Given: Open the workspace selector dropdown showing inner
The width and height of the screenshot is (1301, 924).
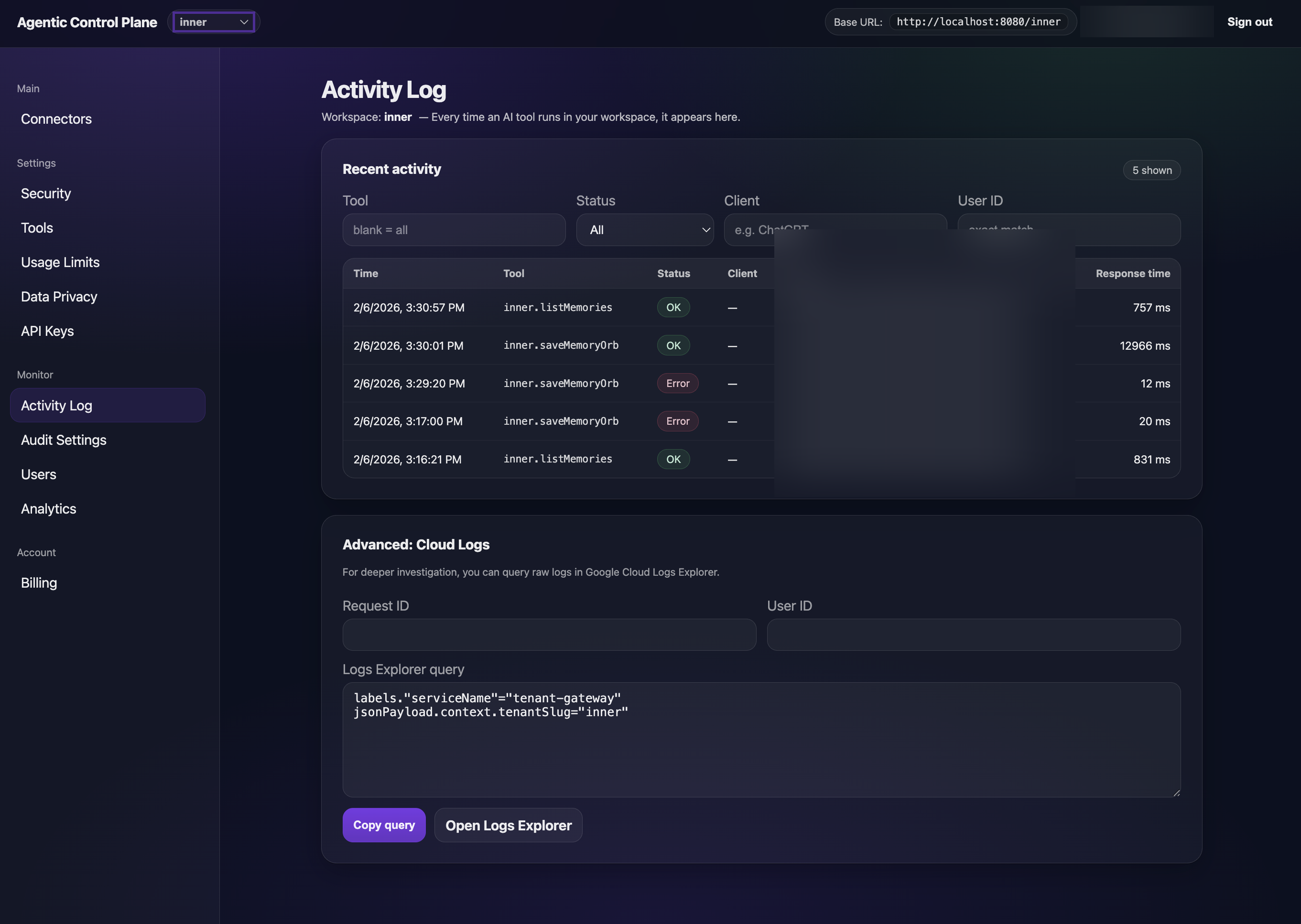Looking at the screenshot, I should (214, 21).
